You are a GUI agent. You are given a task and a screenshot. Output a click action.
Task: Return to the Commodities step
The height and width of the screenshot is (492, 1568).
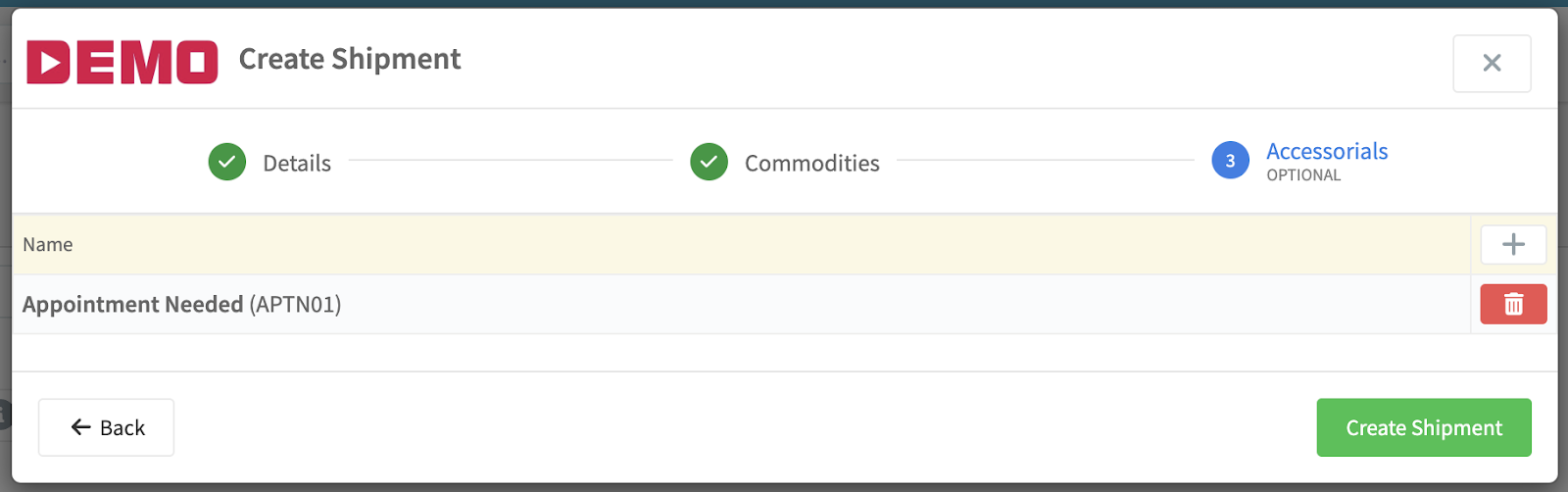tap(811, 163)
